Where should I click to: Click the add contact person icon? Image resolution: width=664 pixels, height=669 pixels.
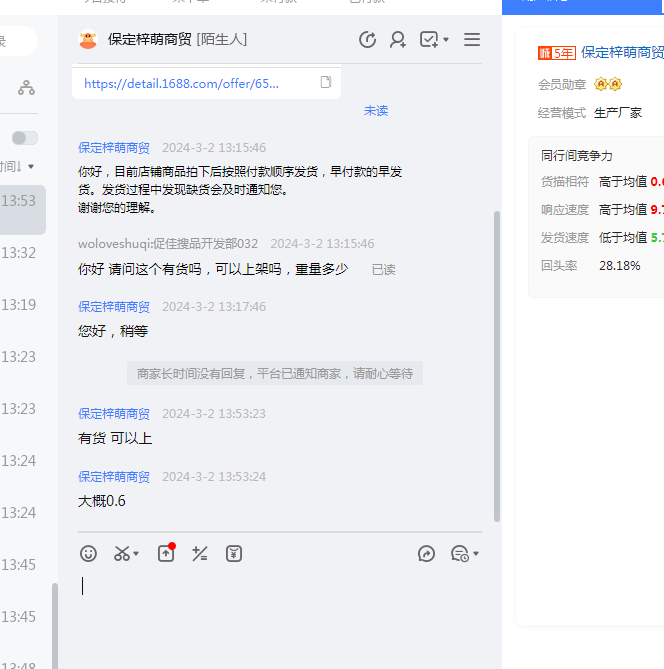[x=398, y=40]
